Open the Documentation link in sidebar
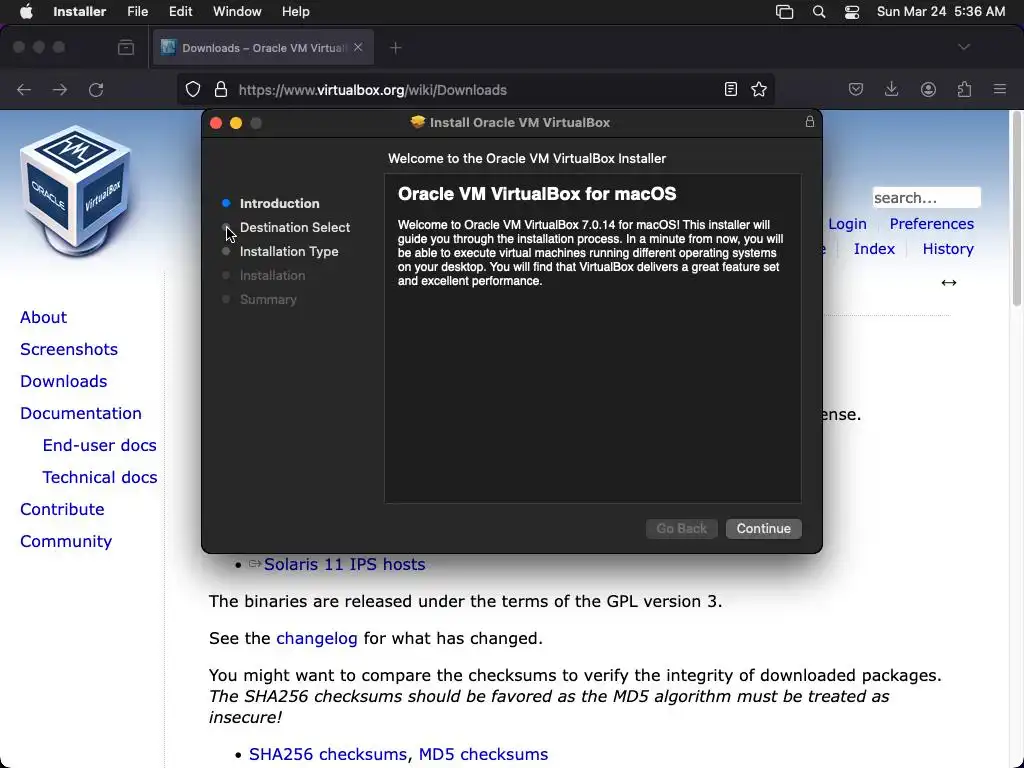 (x=80, y=413)
